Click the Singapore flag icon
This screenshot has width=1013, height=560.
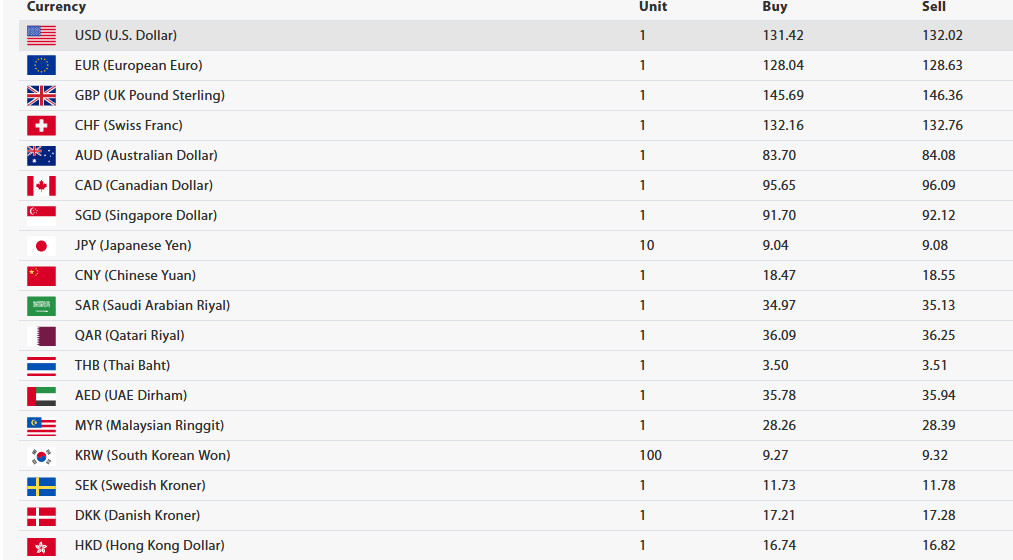[x=41, y=216]
